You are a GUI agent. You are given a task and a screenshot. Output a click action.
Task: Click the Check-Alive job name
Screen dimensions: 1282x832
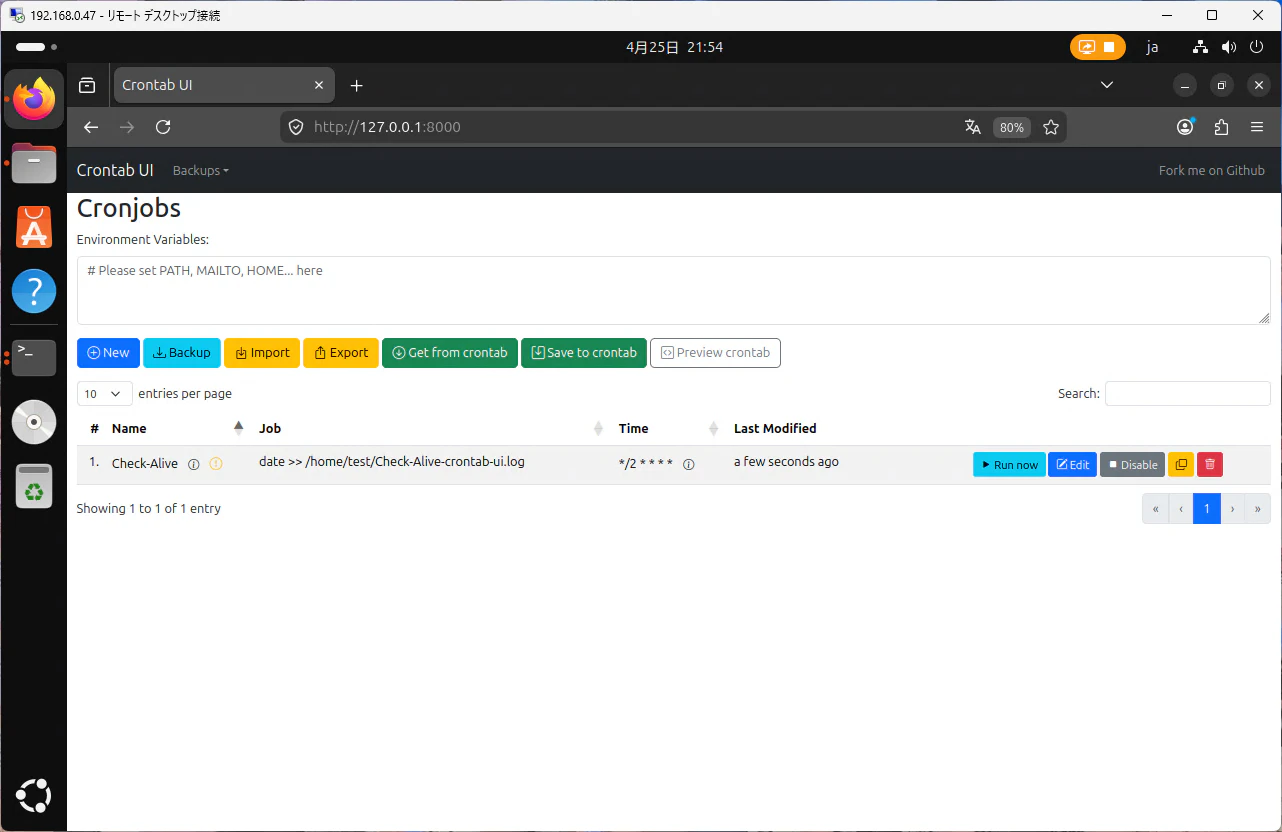click(145, 463)
